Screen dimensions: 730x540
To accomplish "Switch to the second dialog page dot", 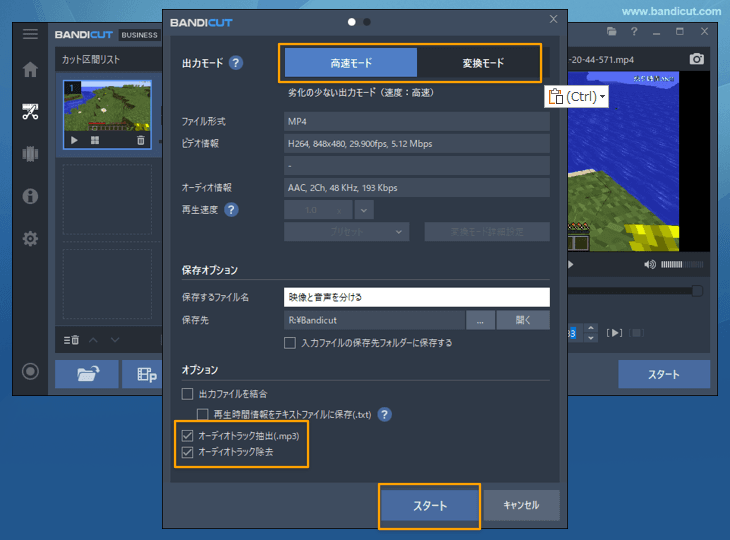I will 367,22.
